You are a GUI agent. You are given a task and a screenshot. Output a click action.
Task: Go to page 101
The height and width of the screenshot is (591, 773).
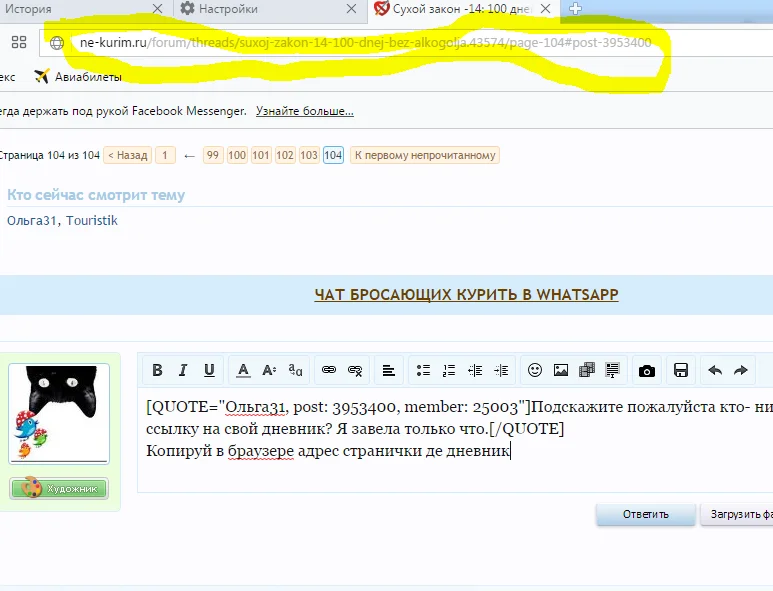tap(261, 155)
